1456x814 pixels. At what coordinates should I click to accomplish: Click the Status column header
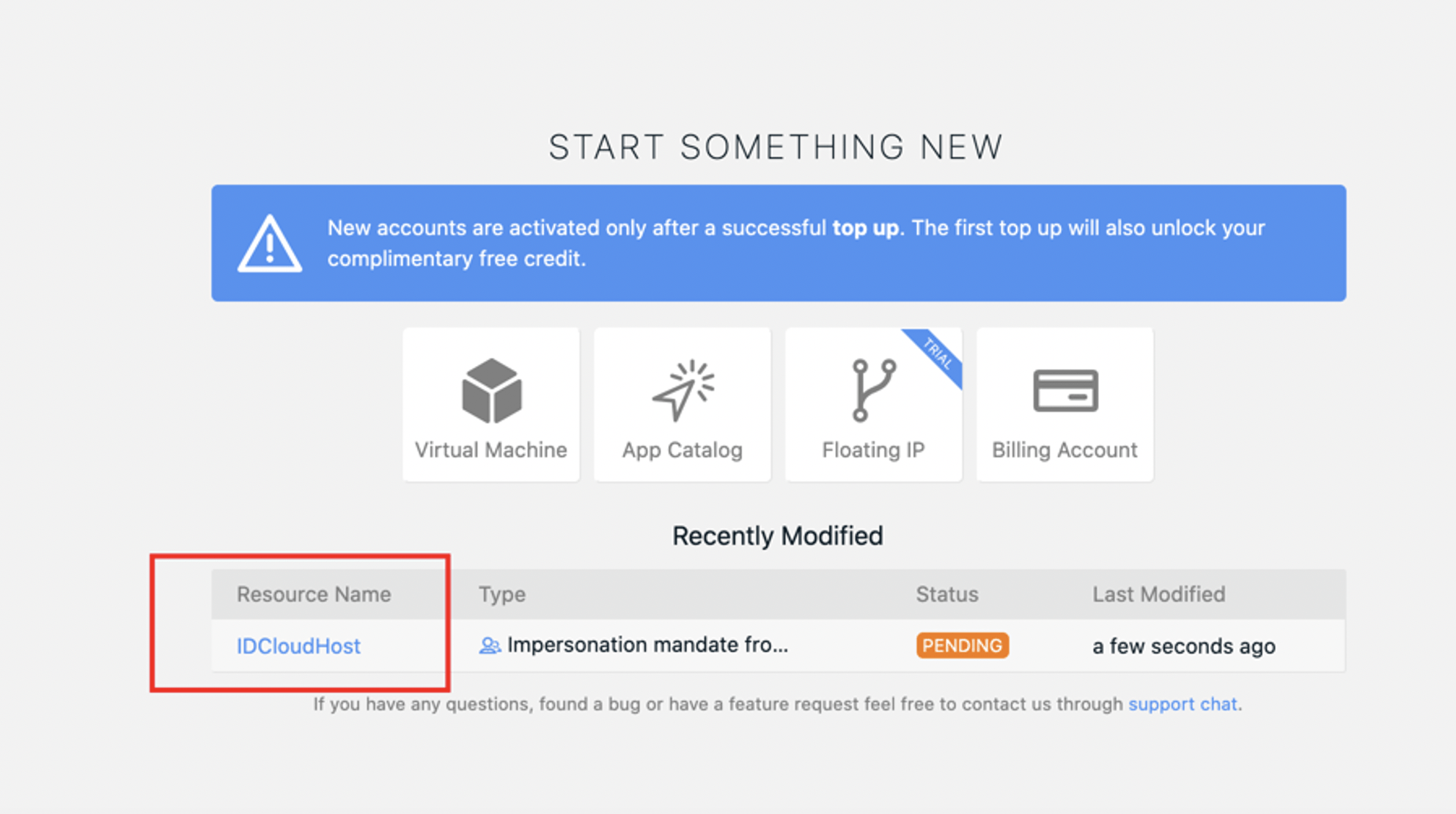point(946,594)
